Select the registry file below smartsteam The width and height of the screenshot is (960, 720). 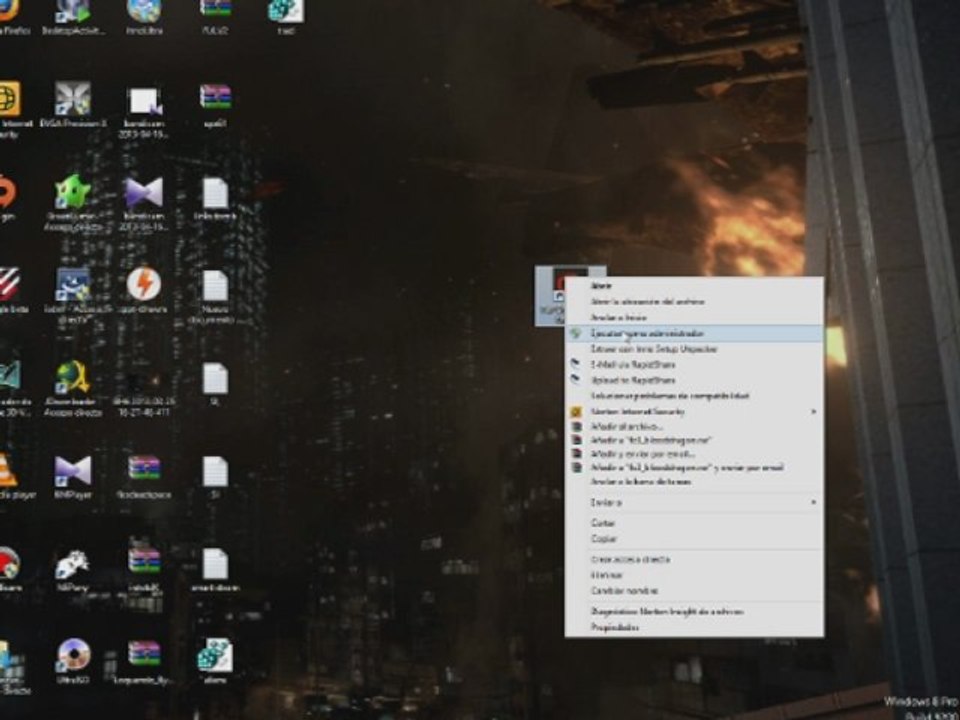click(214, 655)
